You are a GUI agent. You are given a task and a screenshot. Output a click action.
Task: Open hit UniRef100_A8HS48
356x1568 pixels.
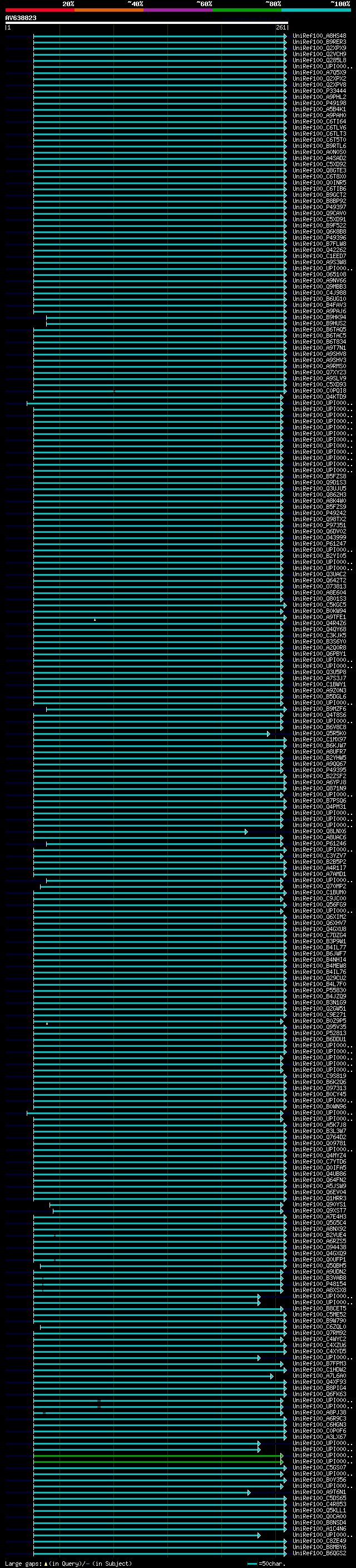tap(319, 36)
